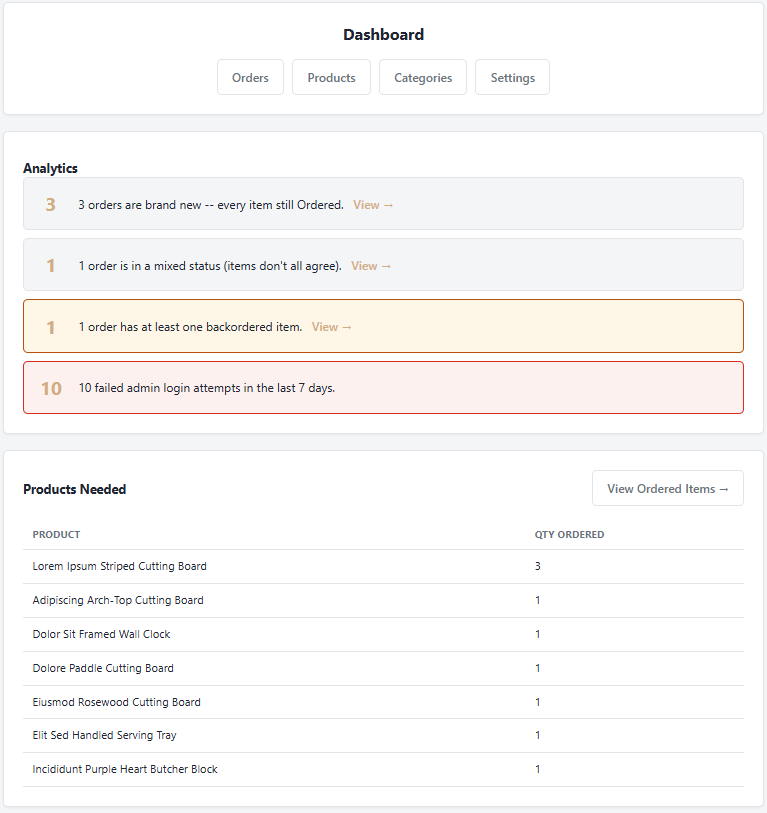View the mixed status order
Image resolution: width=767 pixels, height=813 pixels.
coord(371,266)
